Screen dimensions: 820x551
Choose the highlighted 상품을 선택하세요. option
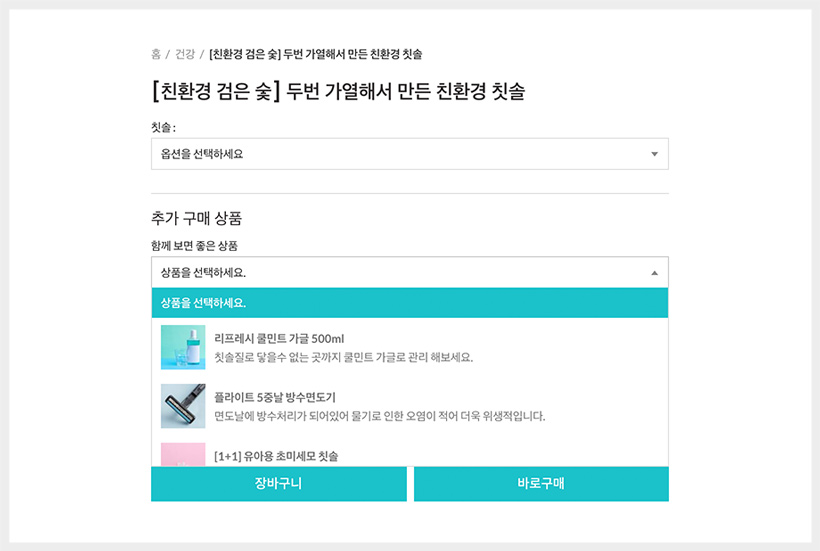point(409,303)
